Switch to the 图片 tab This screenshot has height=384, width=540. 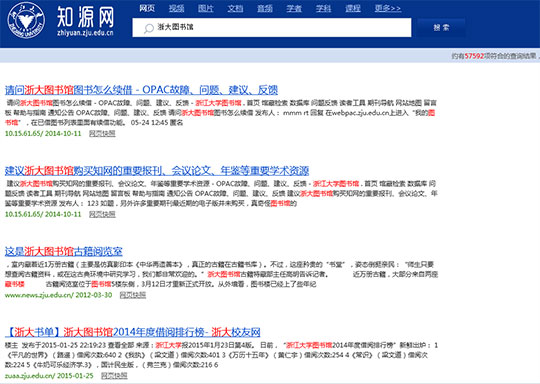point(206,8)
